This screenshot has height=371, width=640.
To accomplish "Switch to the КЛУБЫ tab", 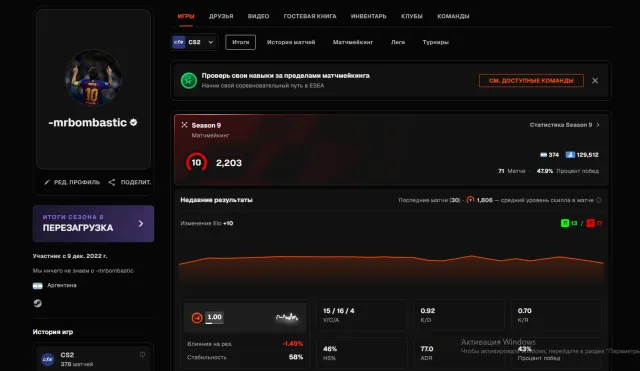I will coord(412,16).
